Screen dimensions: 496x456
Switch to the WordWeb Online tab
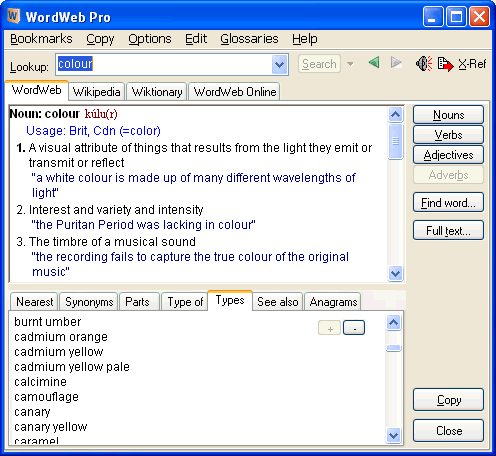pos(235,92)
